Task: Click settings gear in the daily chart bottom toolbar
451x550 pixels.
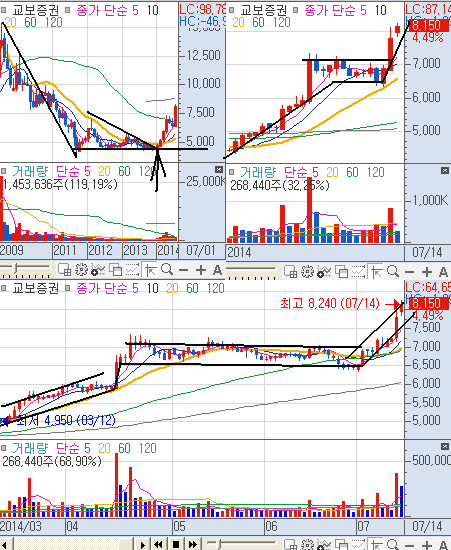Action: coord(307,545)
